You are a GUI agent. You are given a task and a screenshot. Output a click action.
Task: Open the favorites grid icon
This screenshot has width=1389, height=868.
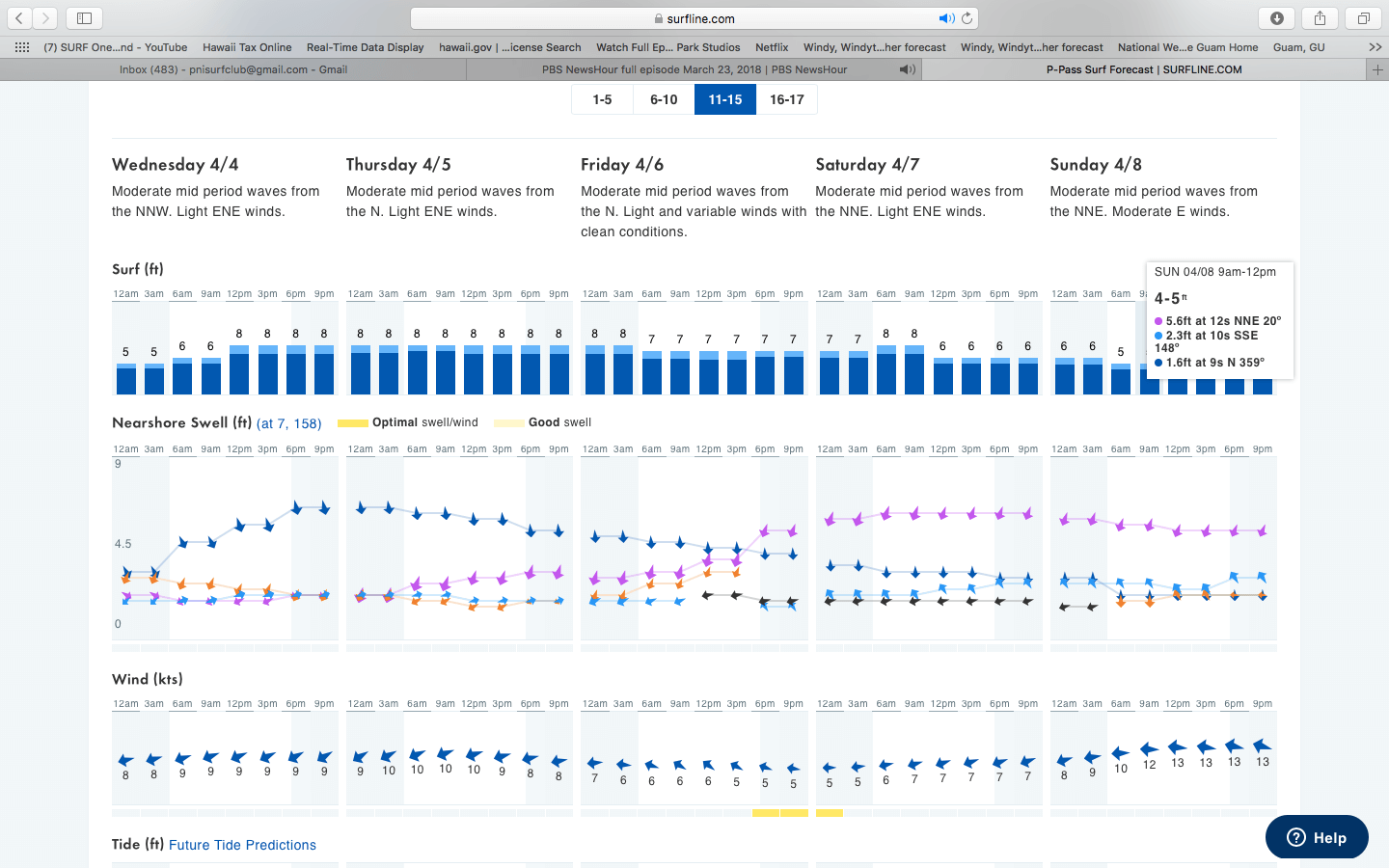click(22, 47)
